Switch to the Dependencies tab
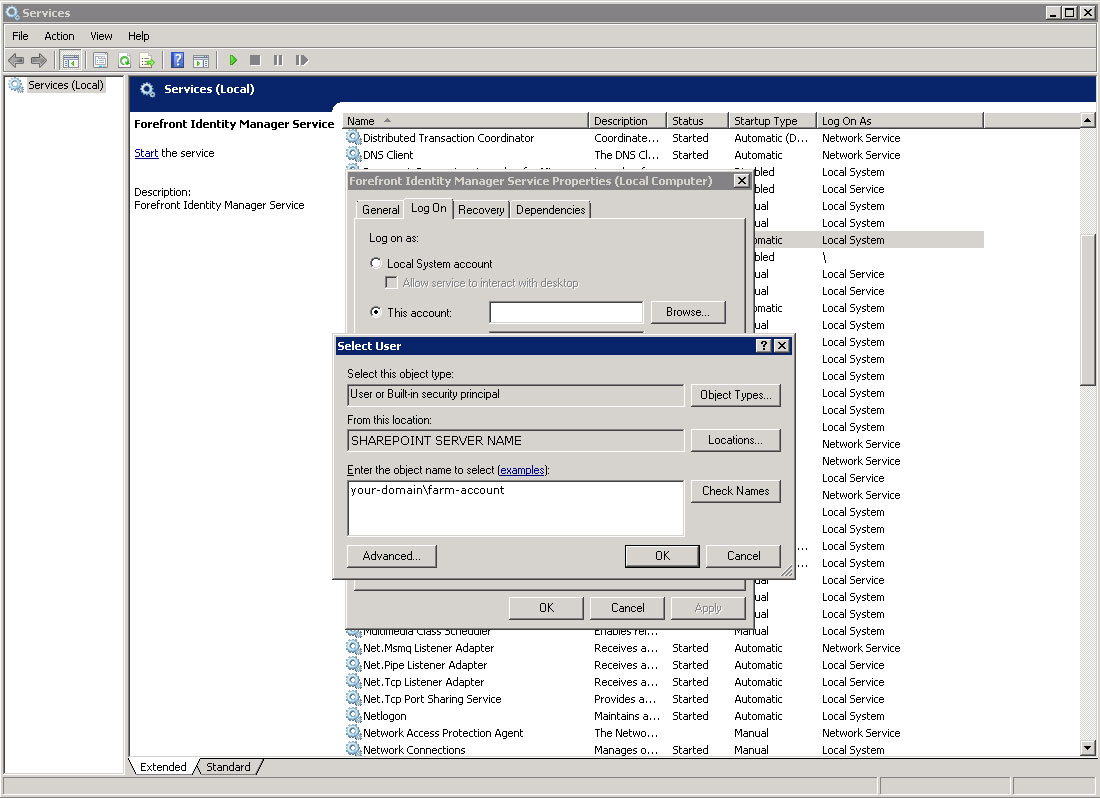 pyautogui.click(x=551, y=210)
